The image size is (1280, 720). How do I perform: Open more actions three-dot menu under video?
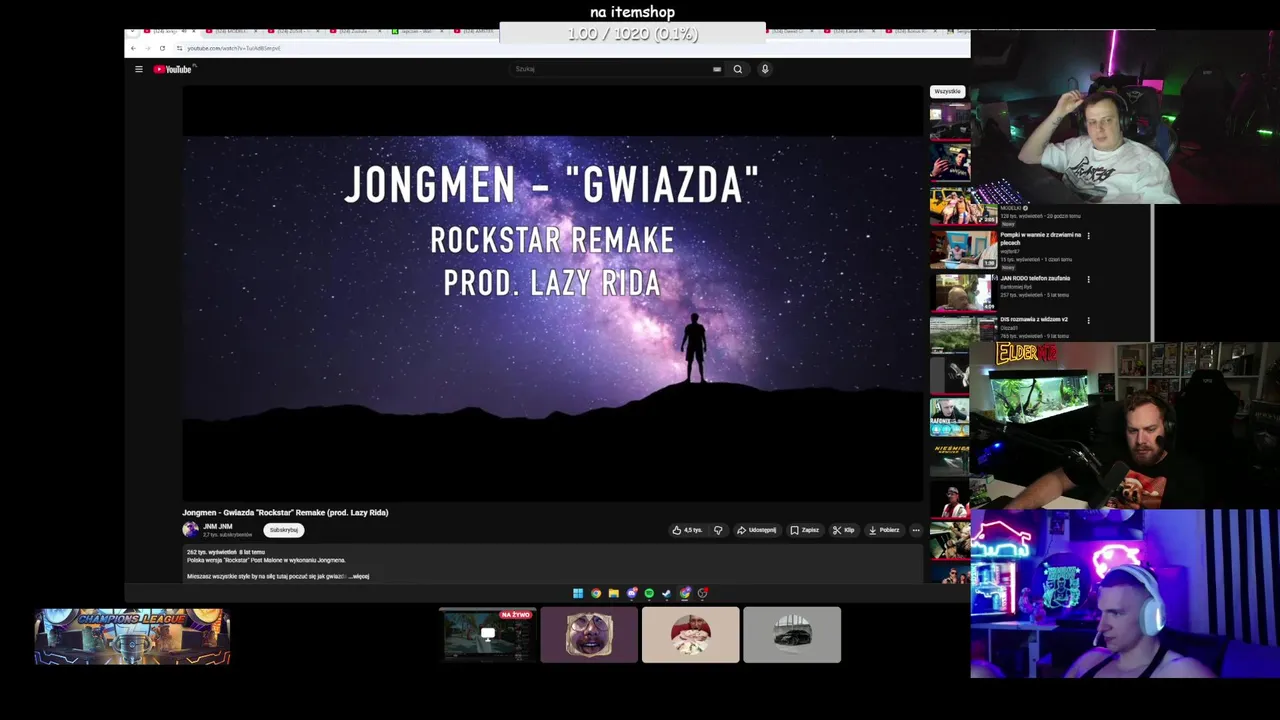[x=916, y=530]
